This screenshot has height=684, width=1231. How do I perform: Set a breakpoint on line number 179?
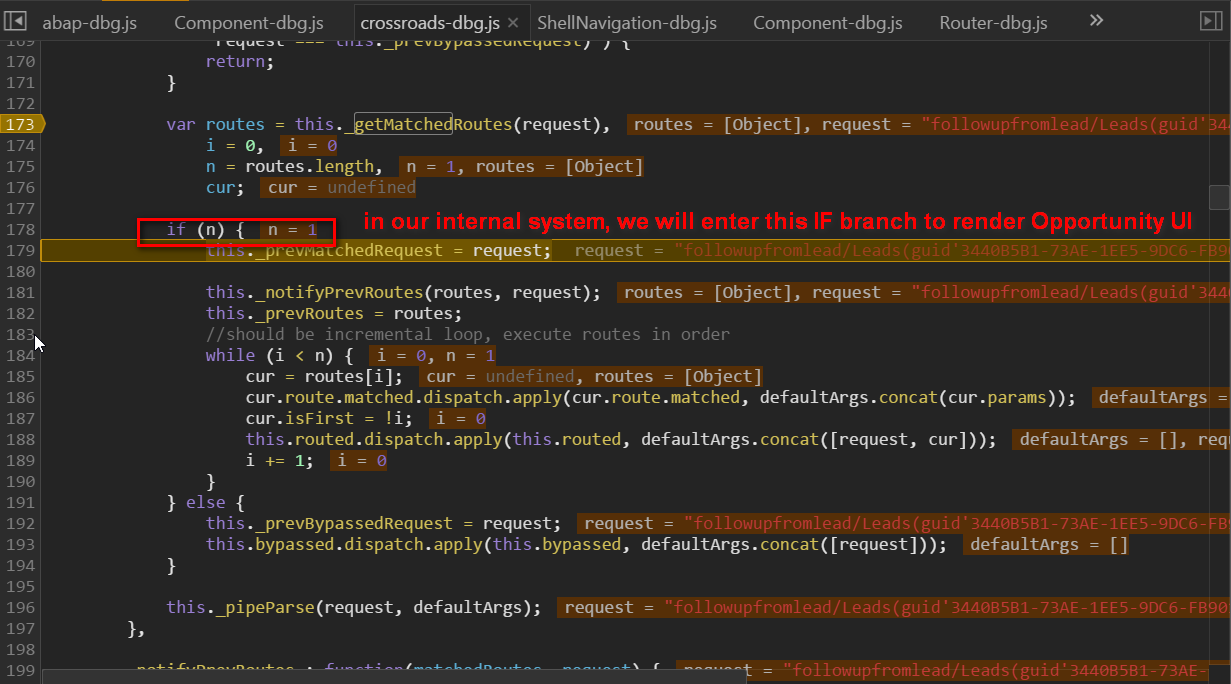point(20,251)
